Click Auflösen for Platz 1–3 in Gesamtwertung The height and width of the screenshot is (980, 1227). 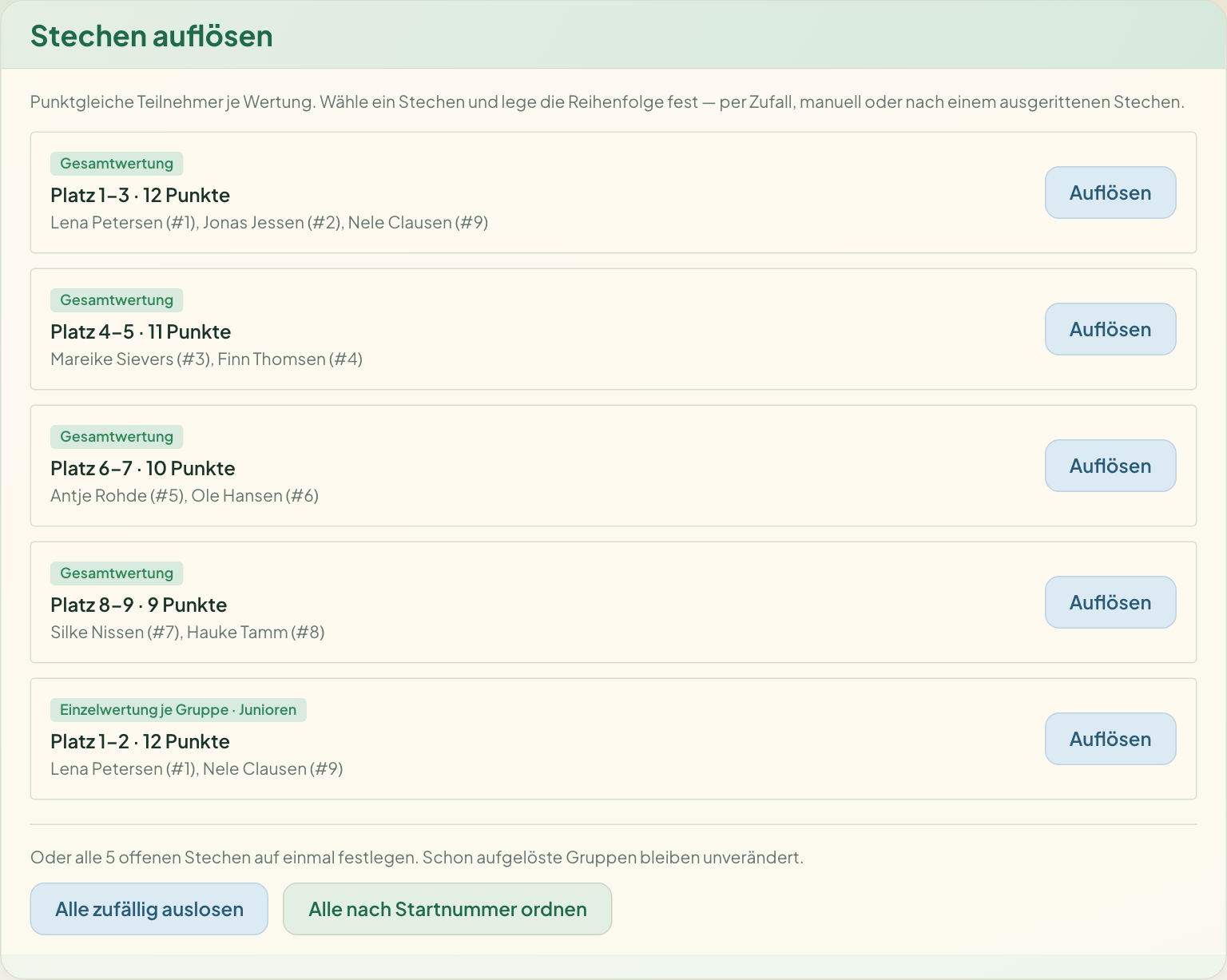pyautogui.click(x=1110, y=192)
